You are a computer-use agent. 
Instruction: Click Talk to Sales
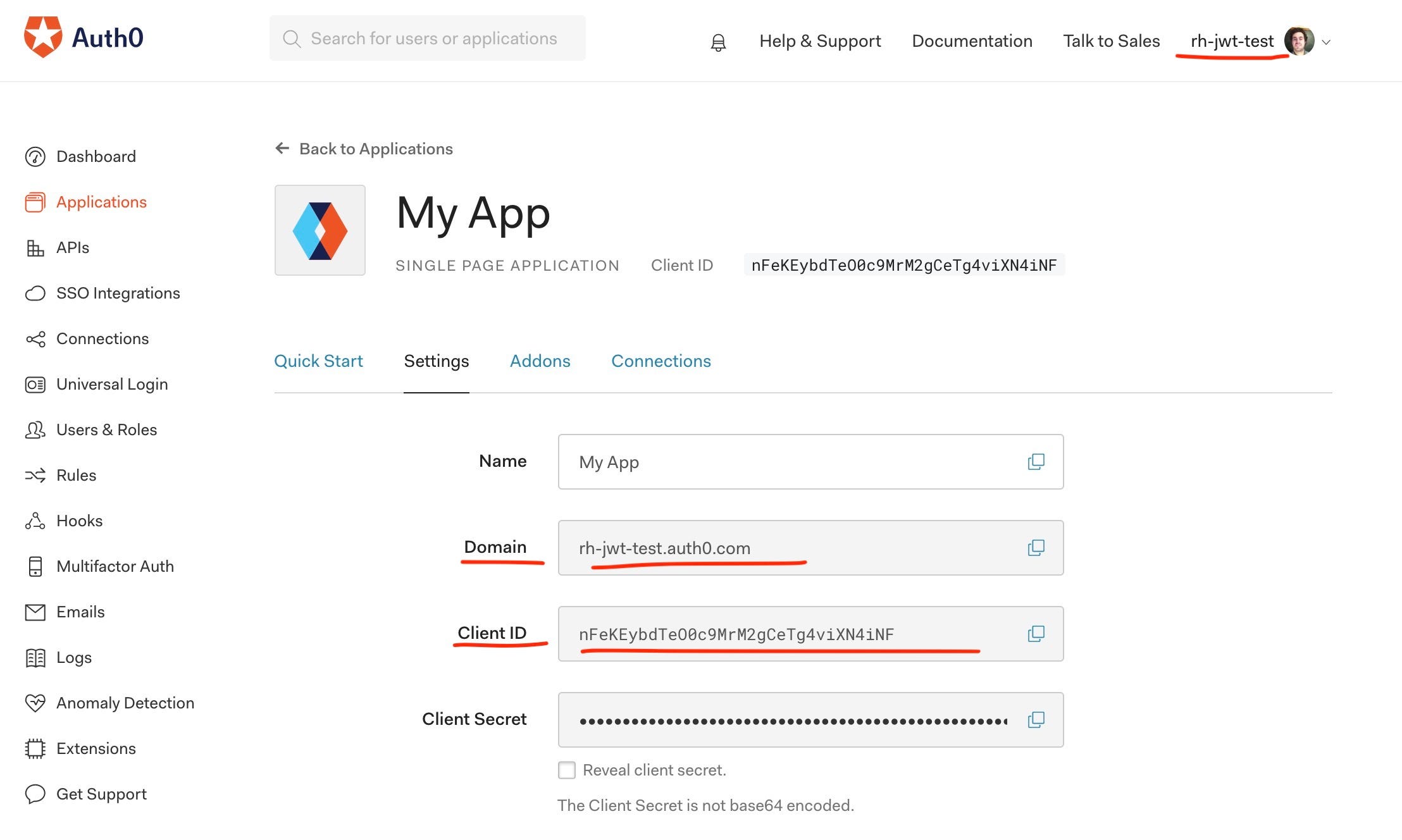click(x=1111, y=41)
